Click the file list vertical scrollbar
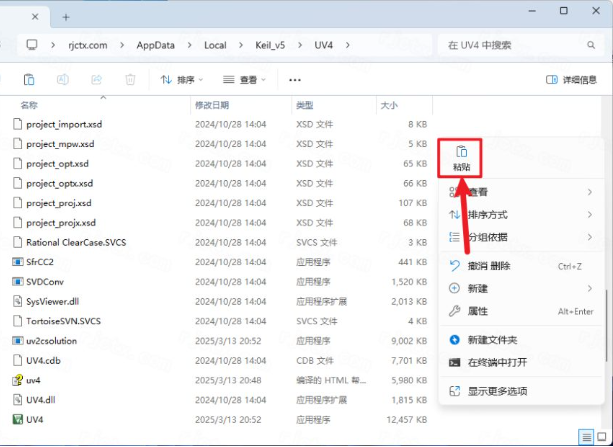 [x=606, y=325]
